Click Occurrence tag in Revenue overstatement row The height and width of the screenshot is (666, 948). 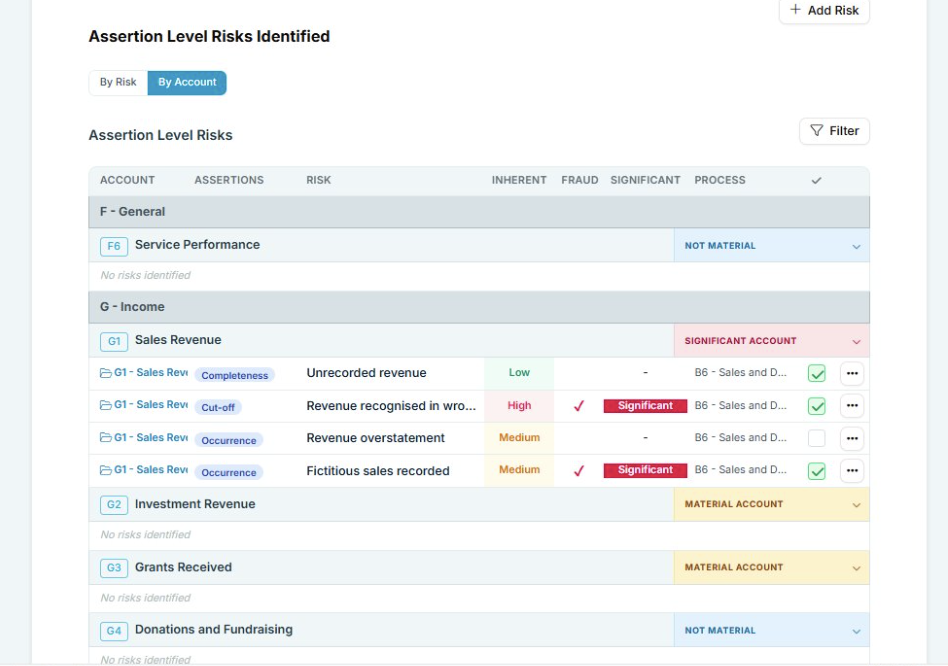tap(229, 441)
